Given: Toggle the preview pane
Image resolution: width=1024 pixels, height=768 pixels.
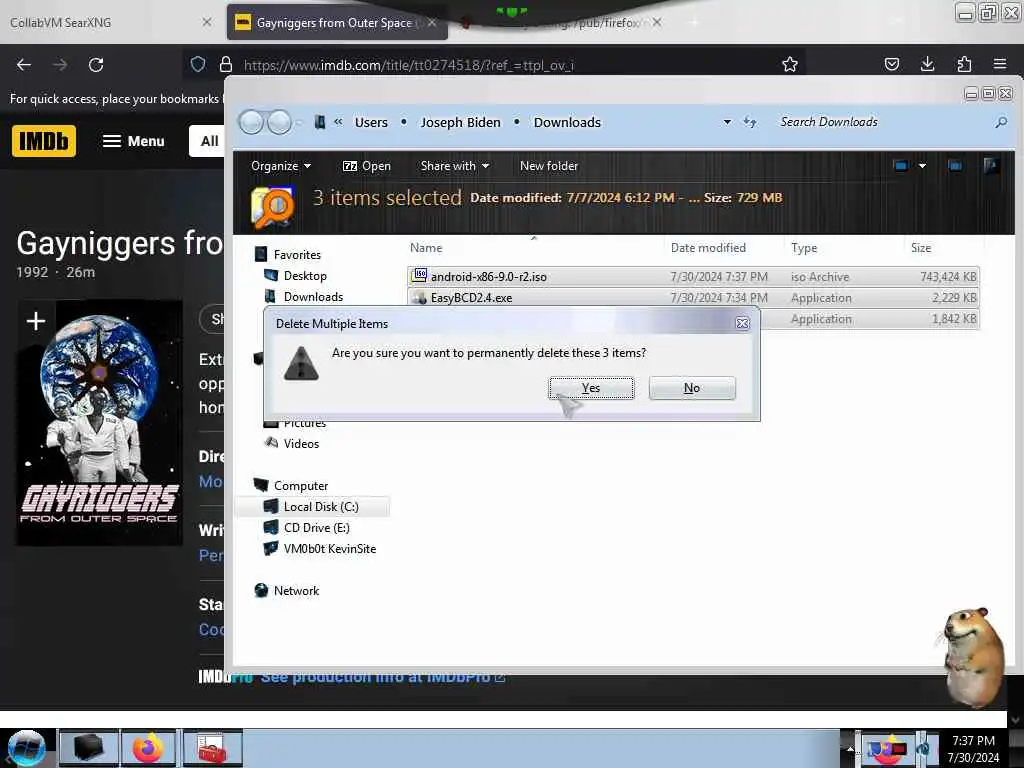Looking at the screenshot, I should [x=955, y=166].
